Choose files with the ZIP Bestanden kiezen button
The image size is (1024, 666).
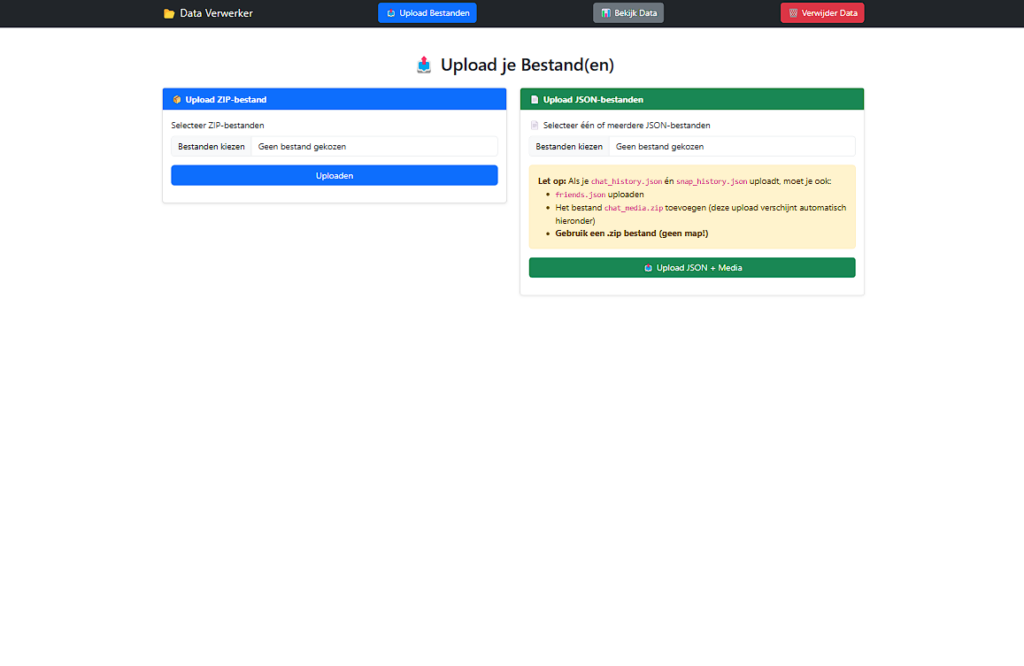(x=211, y=147)
